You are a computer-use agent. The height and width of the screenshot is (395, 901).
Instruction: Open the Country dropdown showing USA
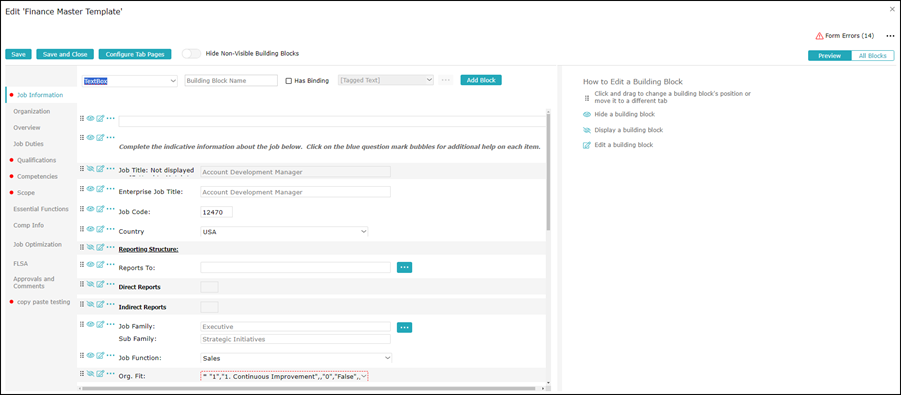284,232
